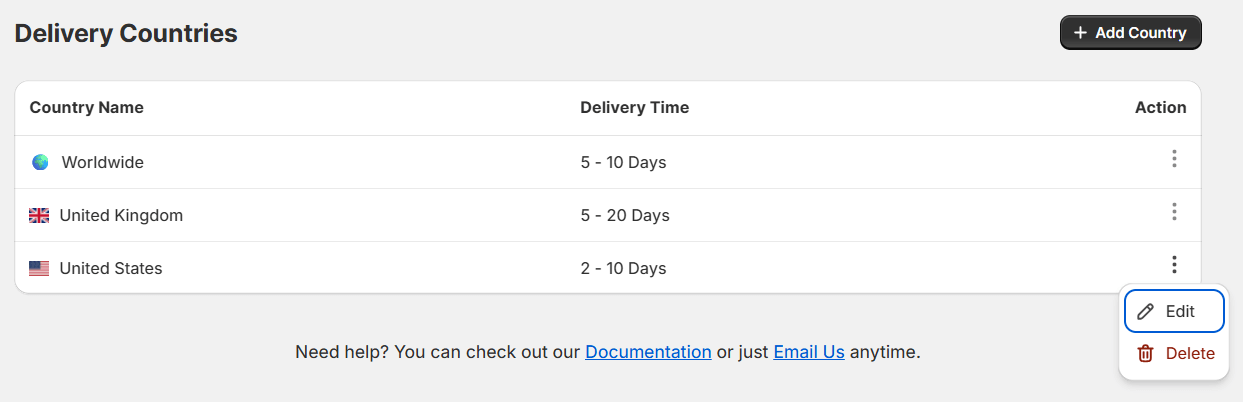Click the Country Name column header

point(87,107)
